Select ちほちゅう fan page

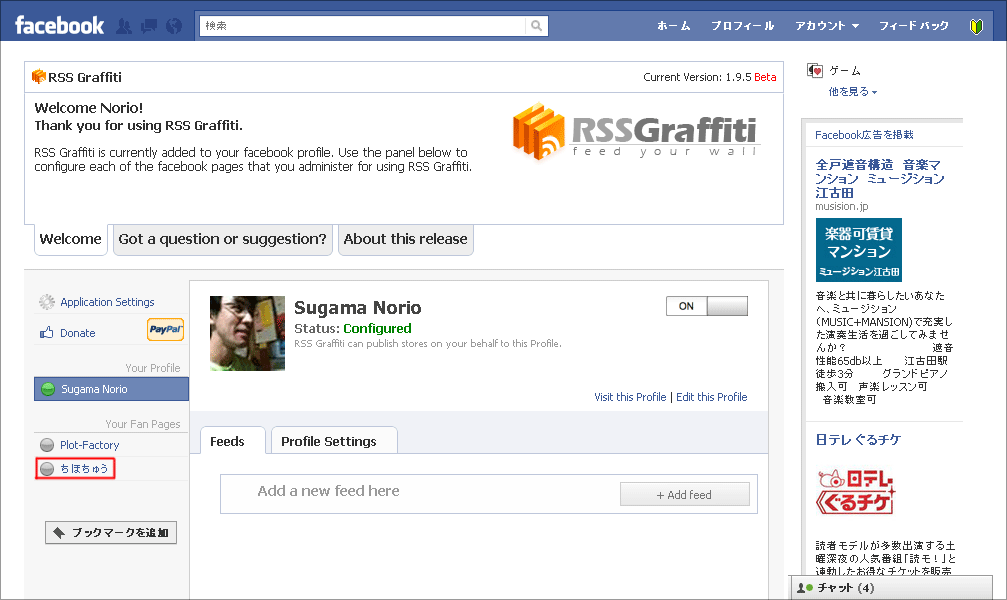click(84, 469)
